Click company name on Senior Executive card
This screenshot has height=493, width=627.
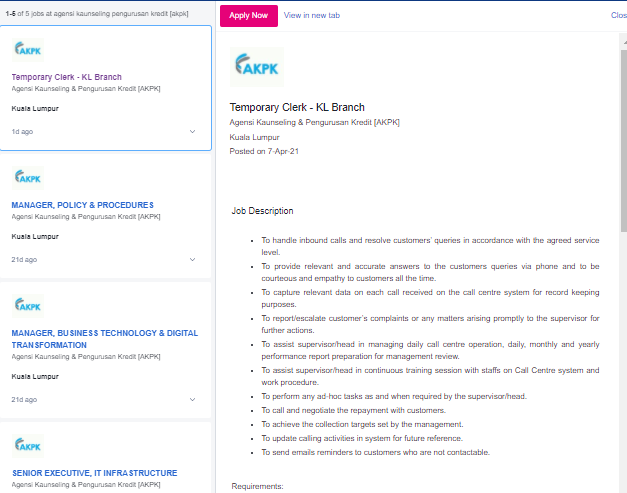click(x=86, y=484)
